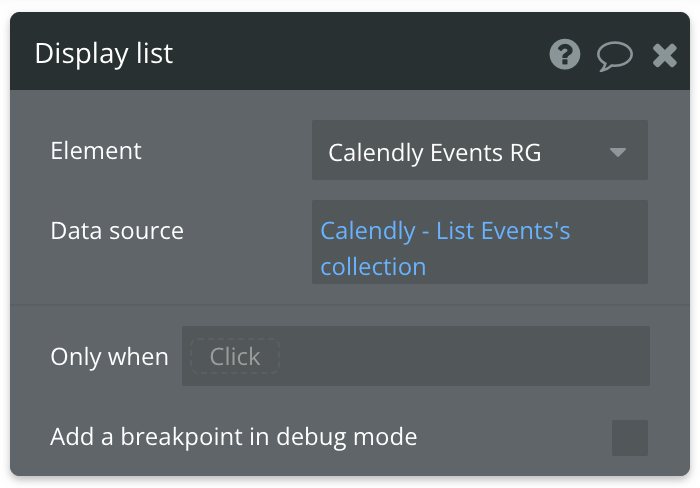Close the Display list panel

coord(665,56)
